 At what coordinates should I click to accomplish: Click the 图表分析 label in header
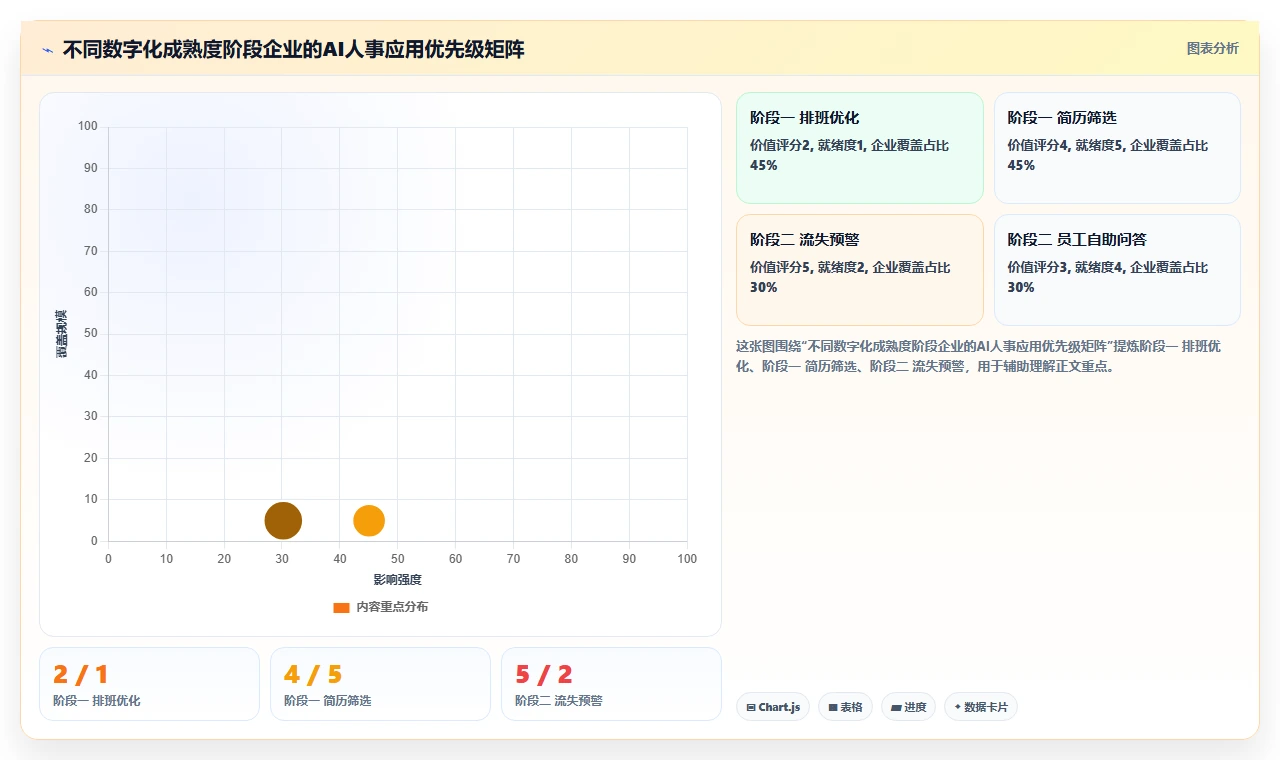1212,48
